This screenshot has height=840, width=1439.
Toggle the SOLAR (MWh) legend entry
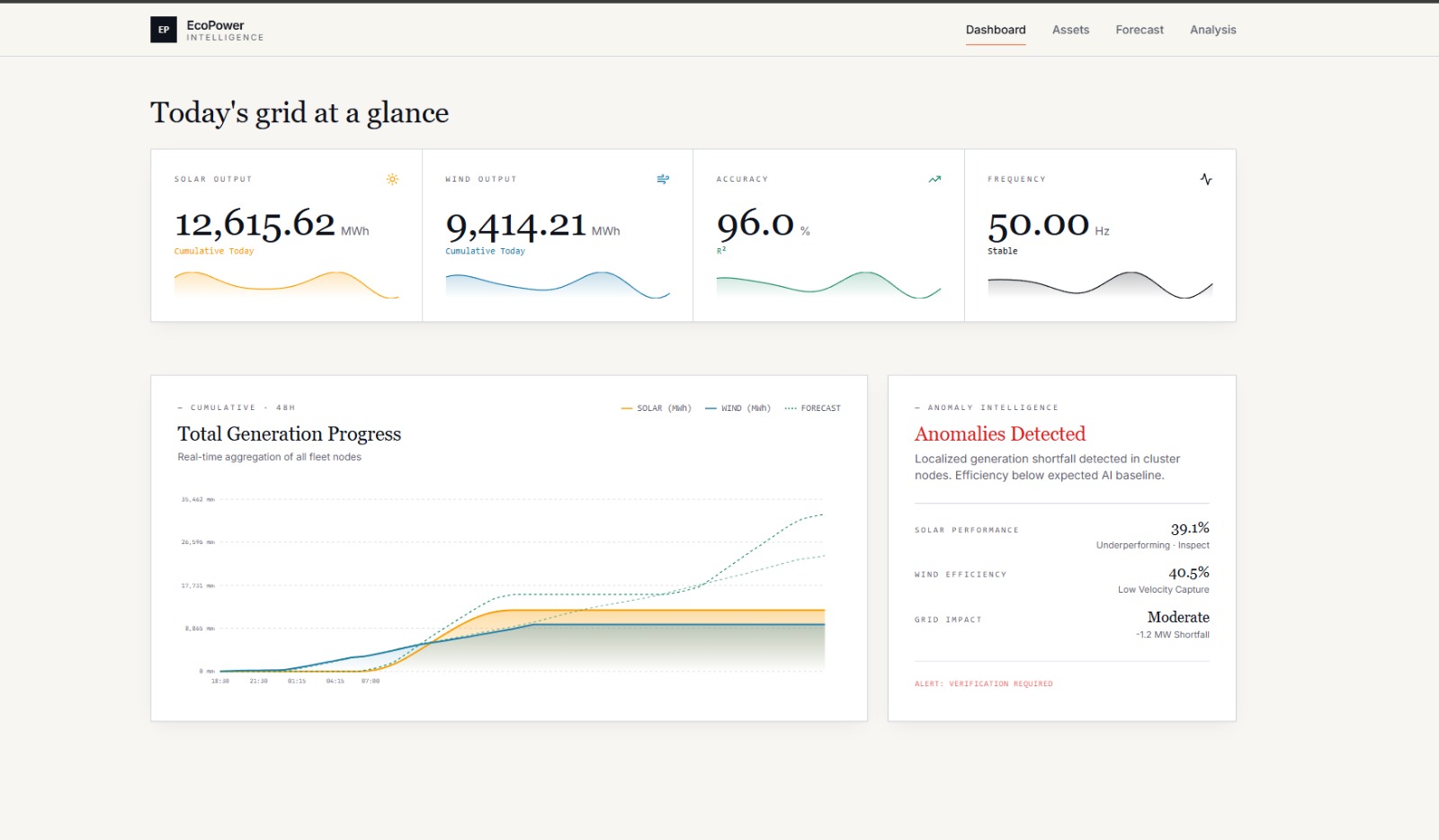tap(656, 408)
